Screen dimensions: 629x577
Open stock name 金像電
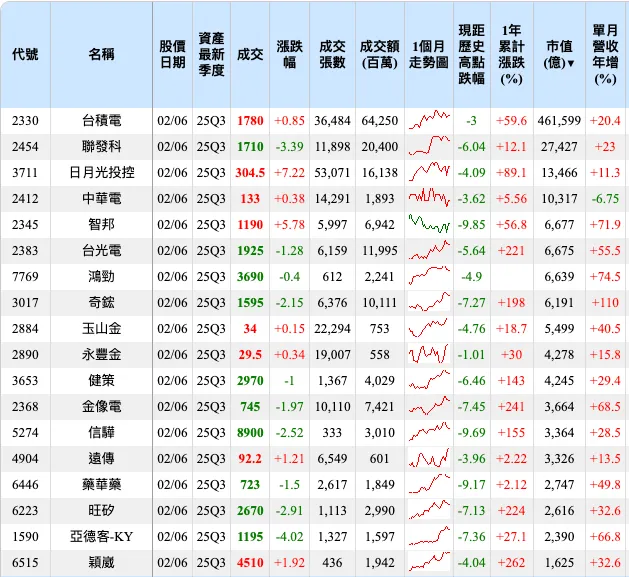click(101, 406)
